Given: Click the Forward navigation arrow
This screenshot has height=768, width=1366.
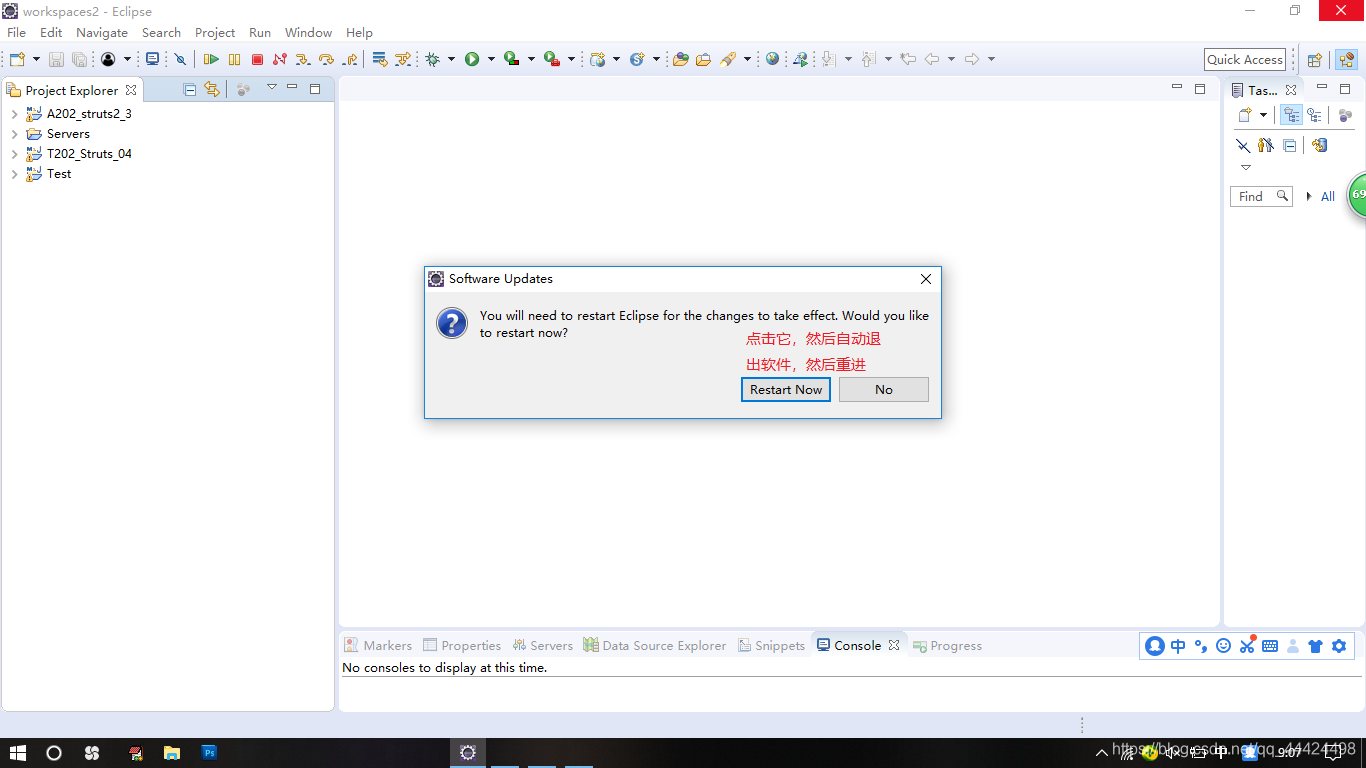Looking at the screenshot, I should (x=972, y=59).
